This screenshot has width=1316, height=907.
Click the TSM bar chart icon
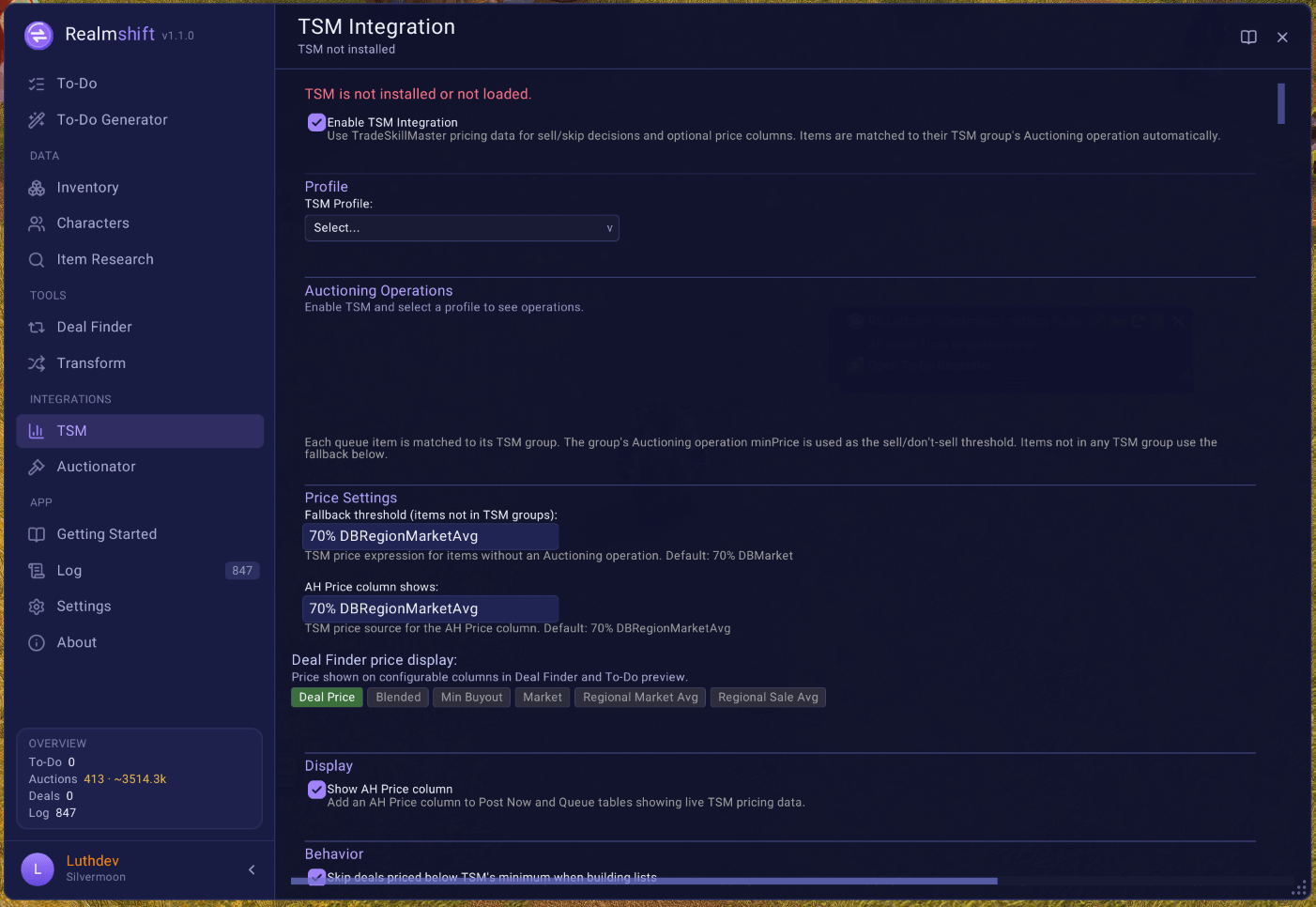tap(37, 431)
